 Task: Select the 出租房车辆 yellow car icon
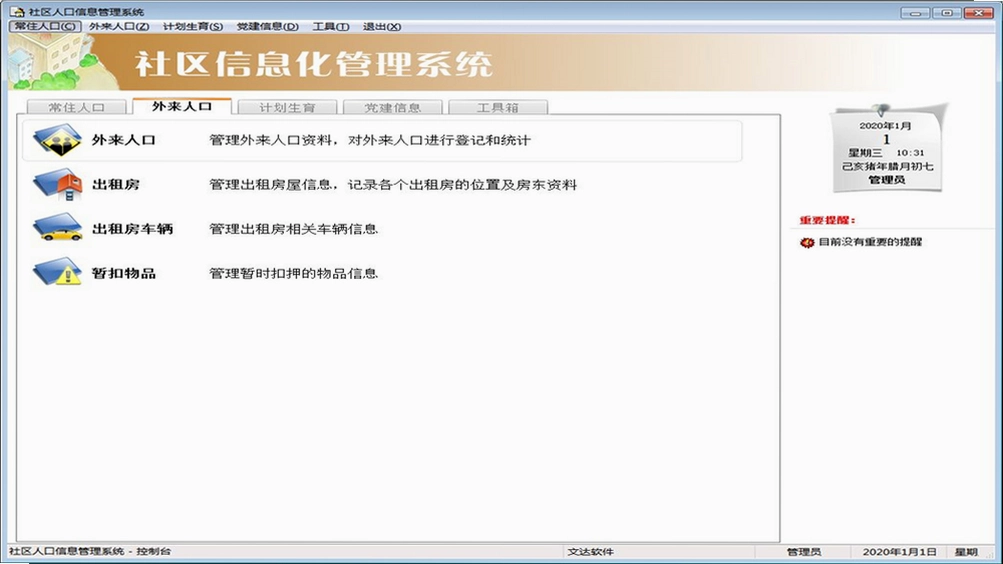58,228
